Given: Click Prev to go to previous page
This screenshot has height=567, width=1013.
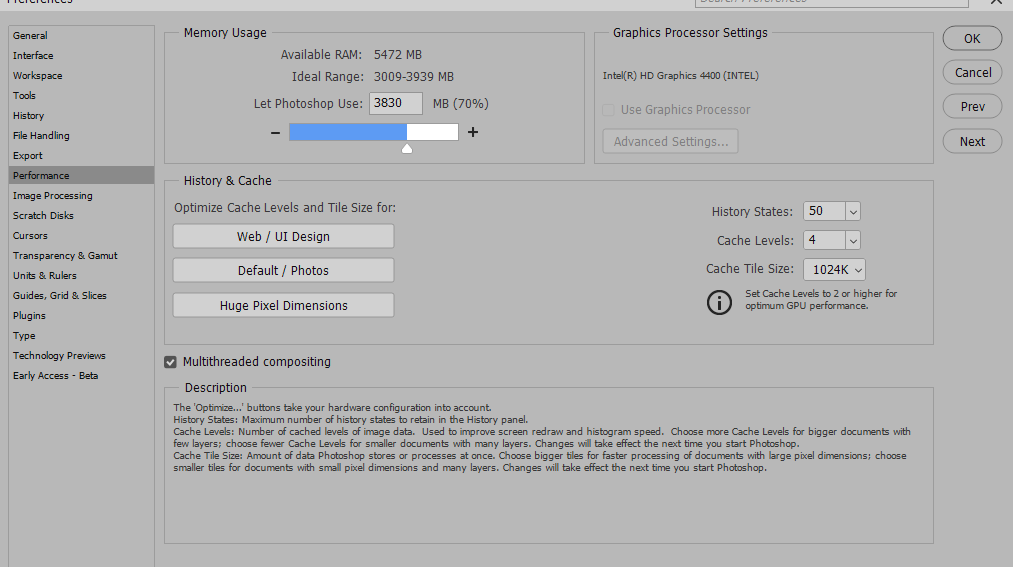Looking at the screenshot, I should click(x=972, y=107).
